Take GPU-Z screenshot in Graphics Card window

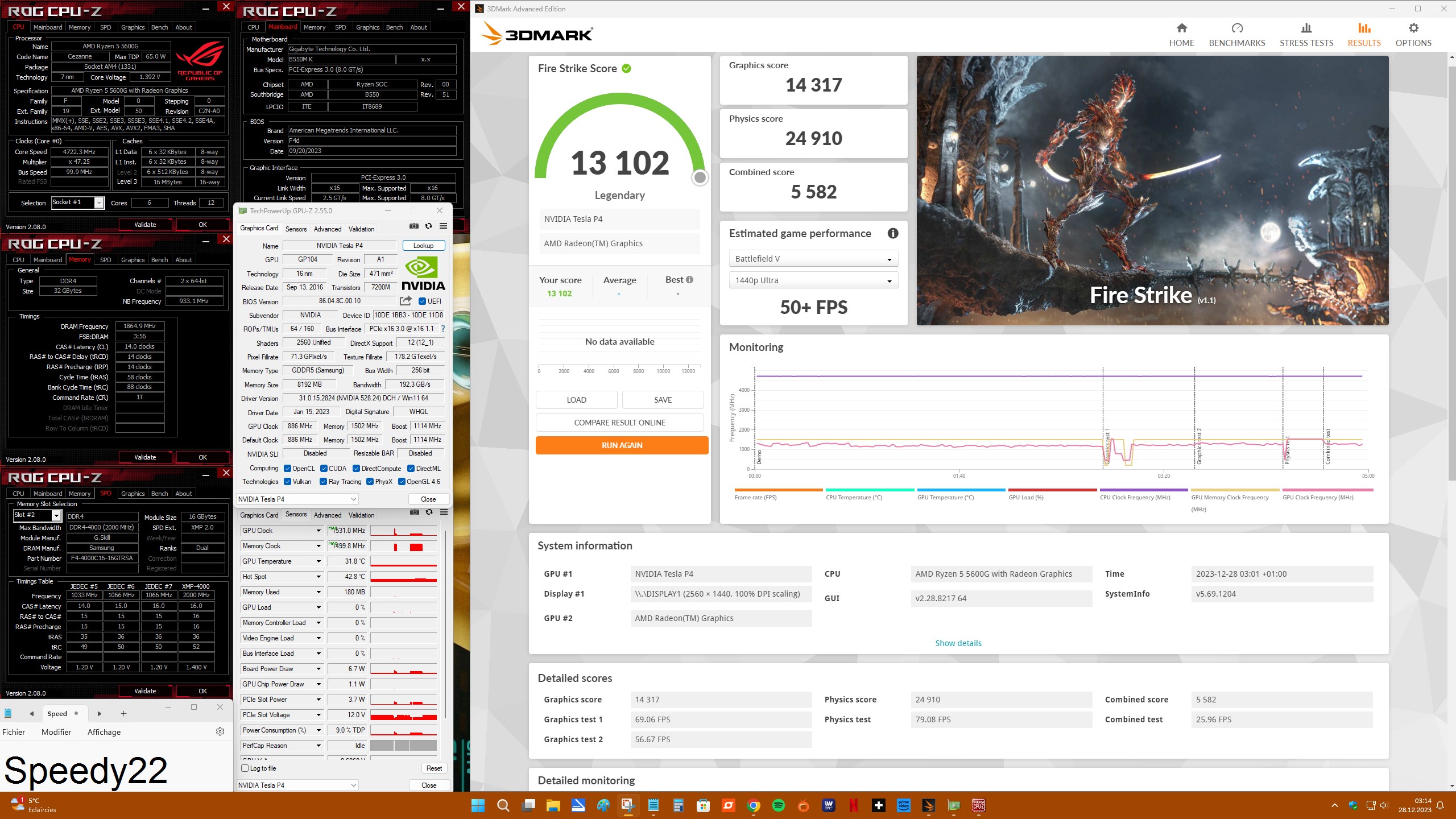414,226
